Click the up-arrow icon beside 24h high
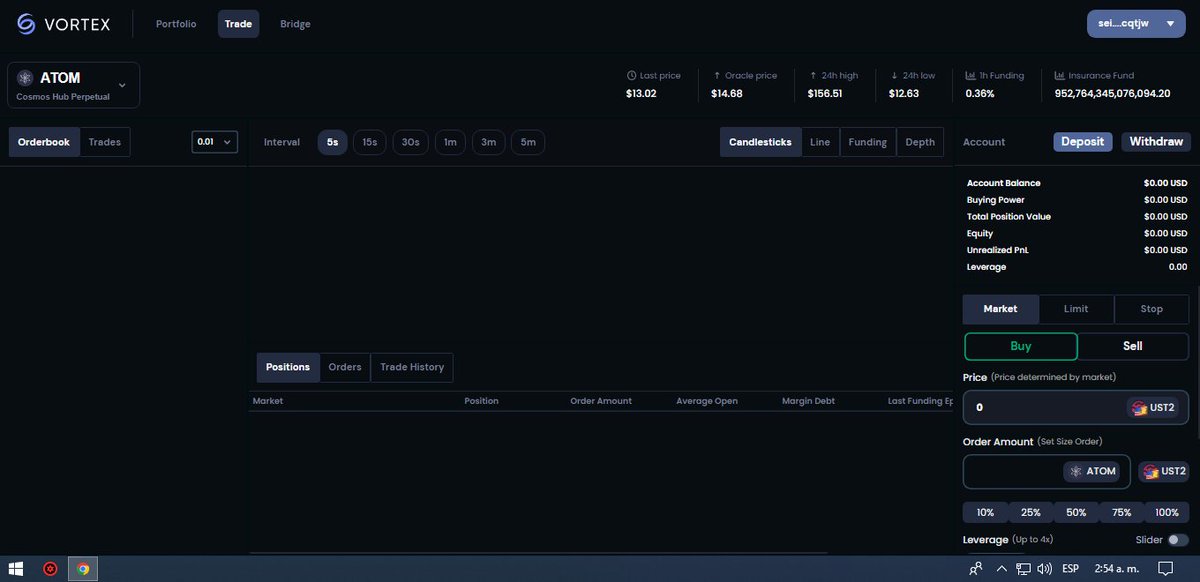This screenshot has height=582, width=1200. tap(813, 75)
